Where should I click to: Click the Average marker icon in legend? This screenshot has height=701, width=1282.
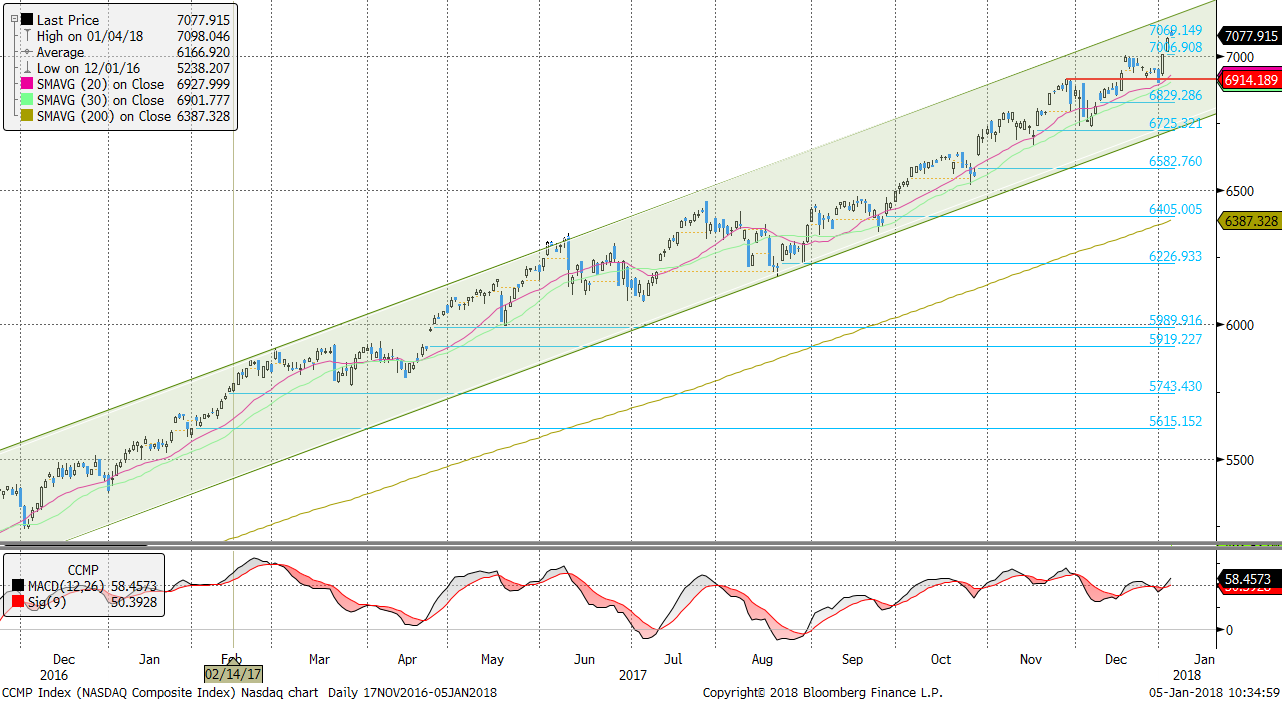point(27,52)
